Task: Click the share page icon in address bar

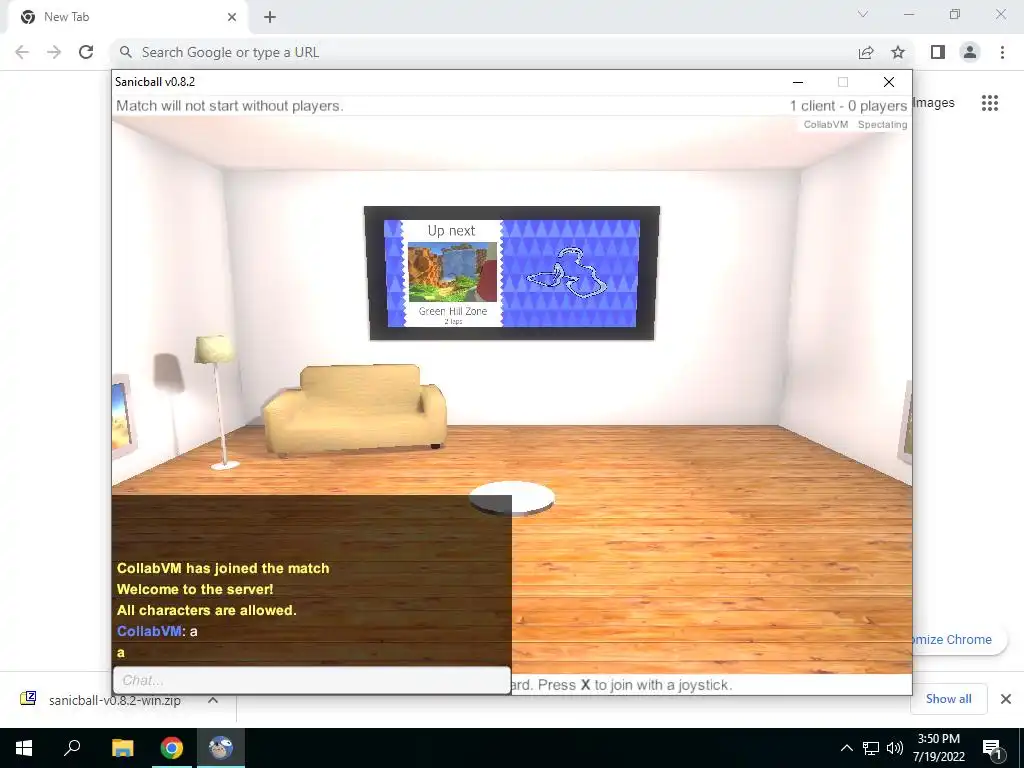Action: pos(866,52)
